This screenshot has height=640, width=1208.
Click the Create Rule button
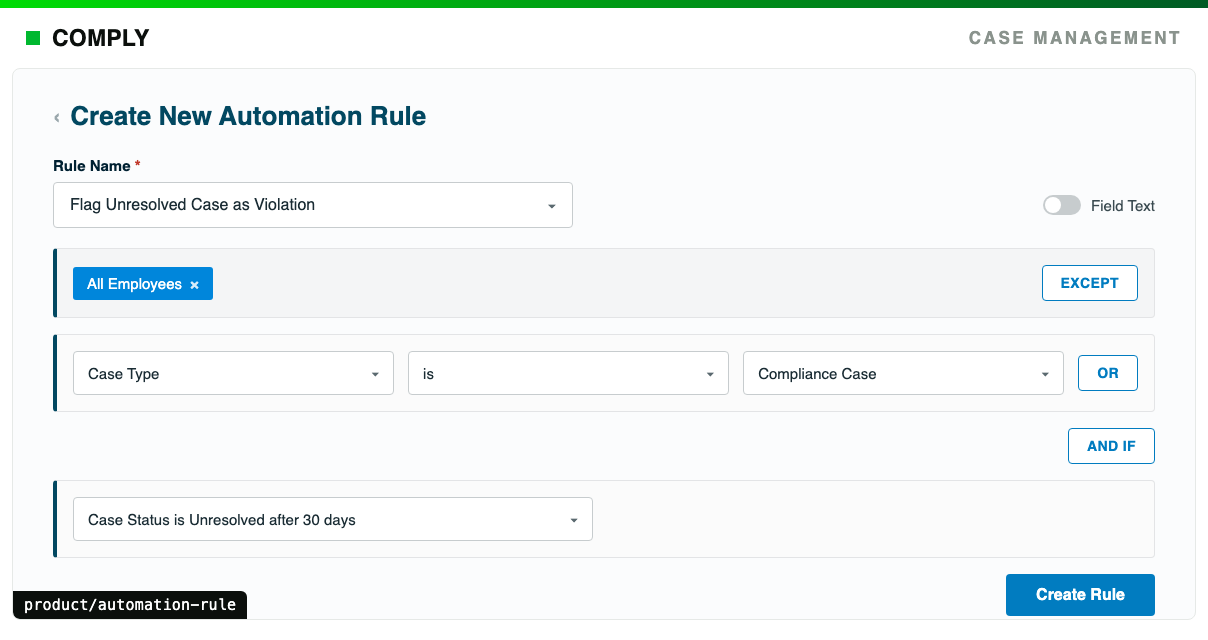(x=1080, y=595)
